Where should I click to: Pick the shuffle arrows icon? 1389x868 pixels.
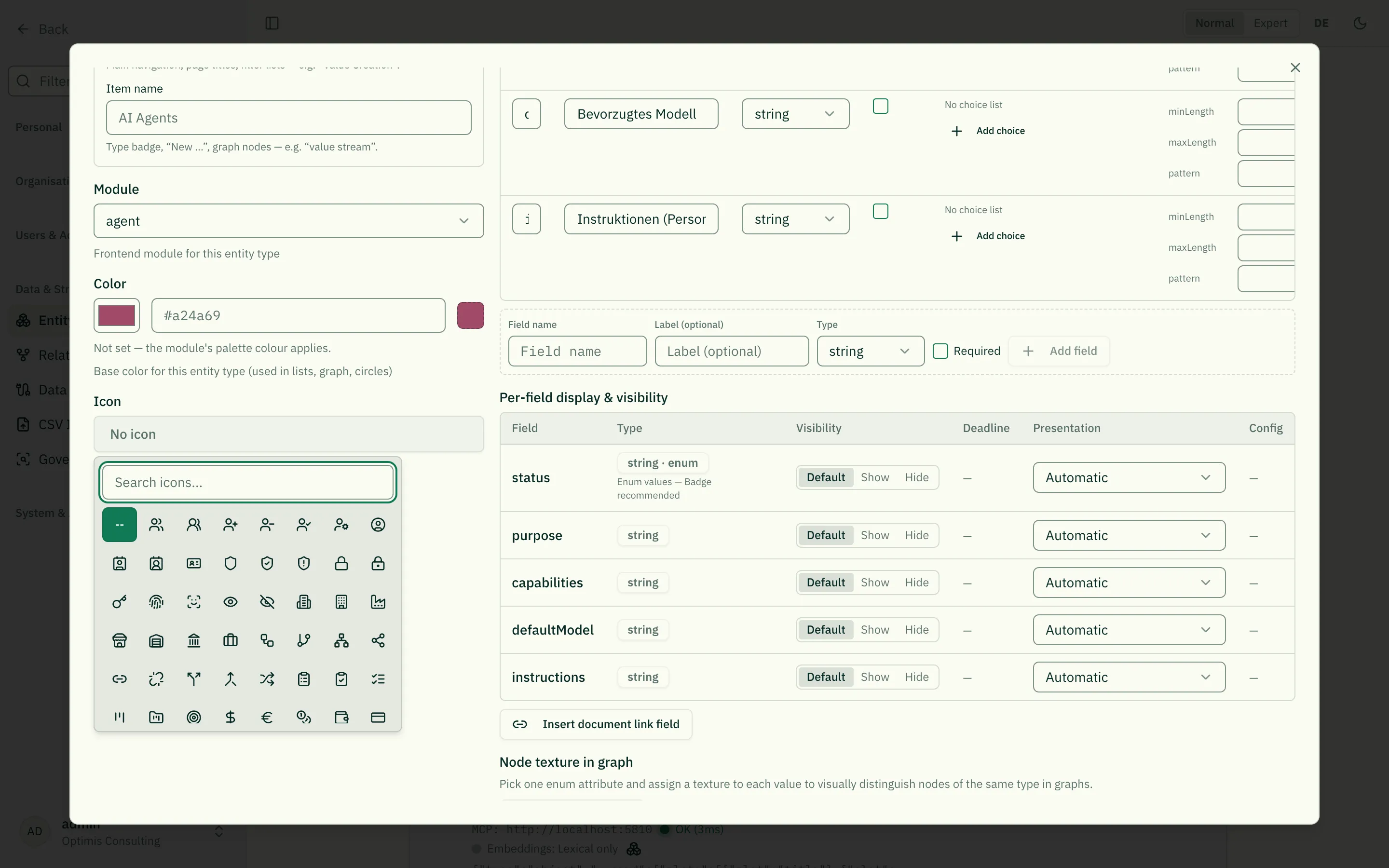tap(267, 678)
